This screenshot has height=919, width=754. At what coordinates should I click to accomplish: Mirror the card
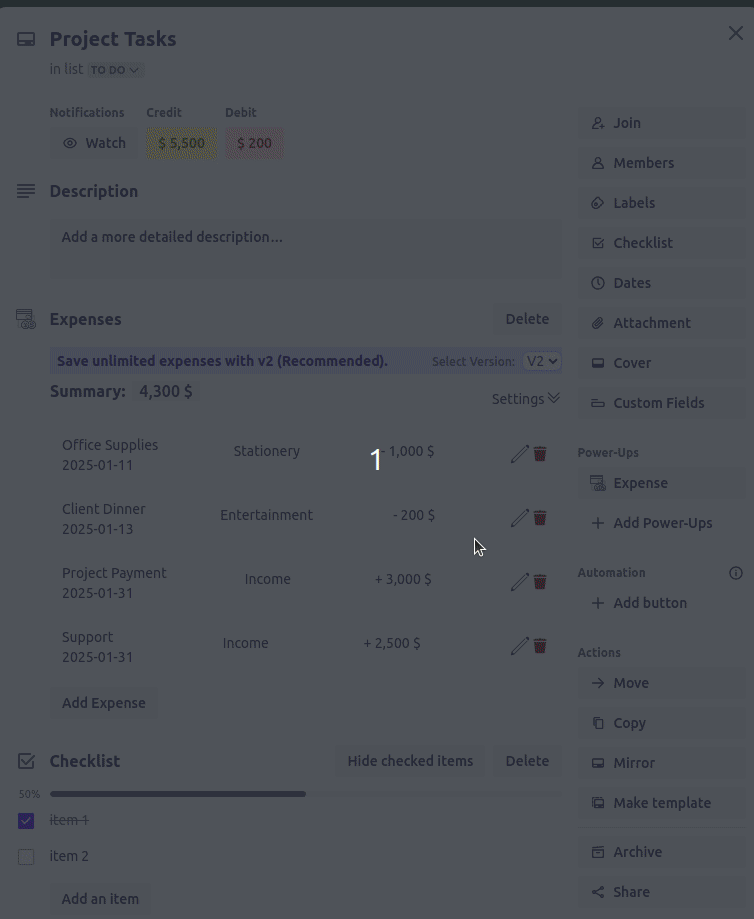coord(634,762)
